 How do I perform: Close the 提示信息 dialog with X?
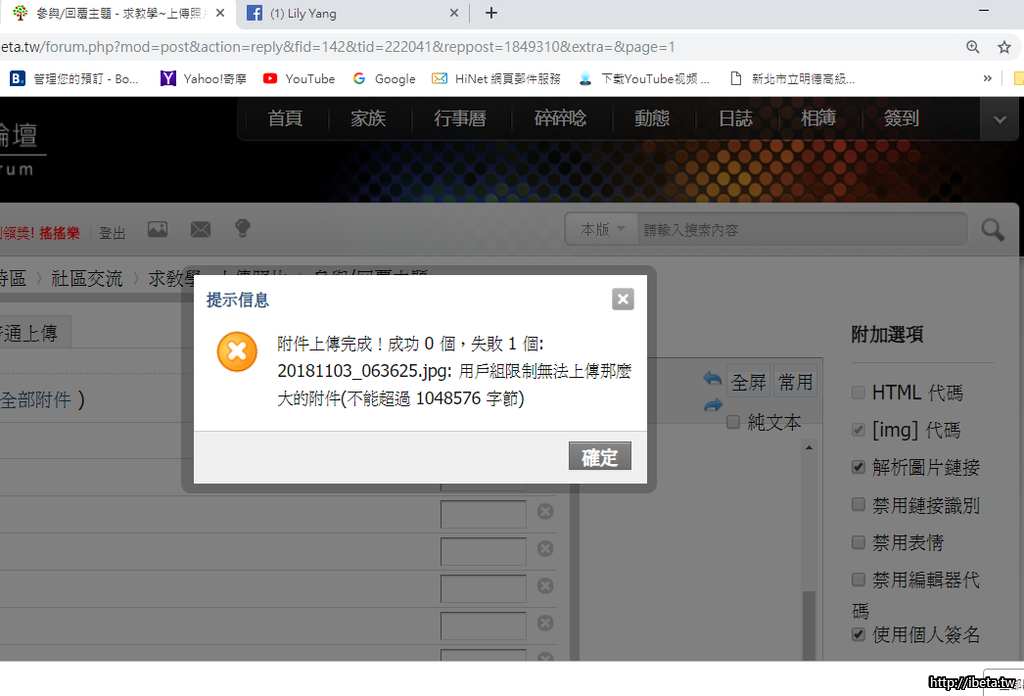click(623, 299)
